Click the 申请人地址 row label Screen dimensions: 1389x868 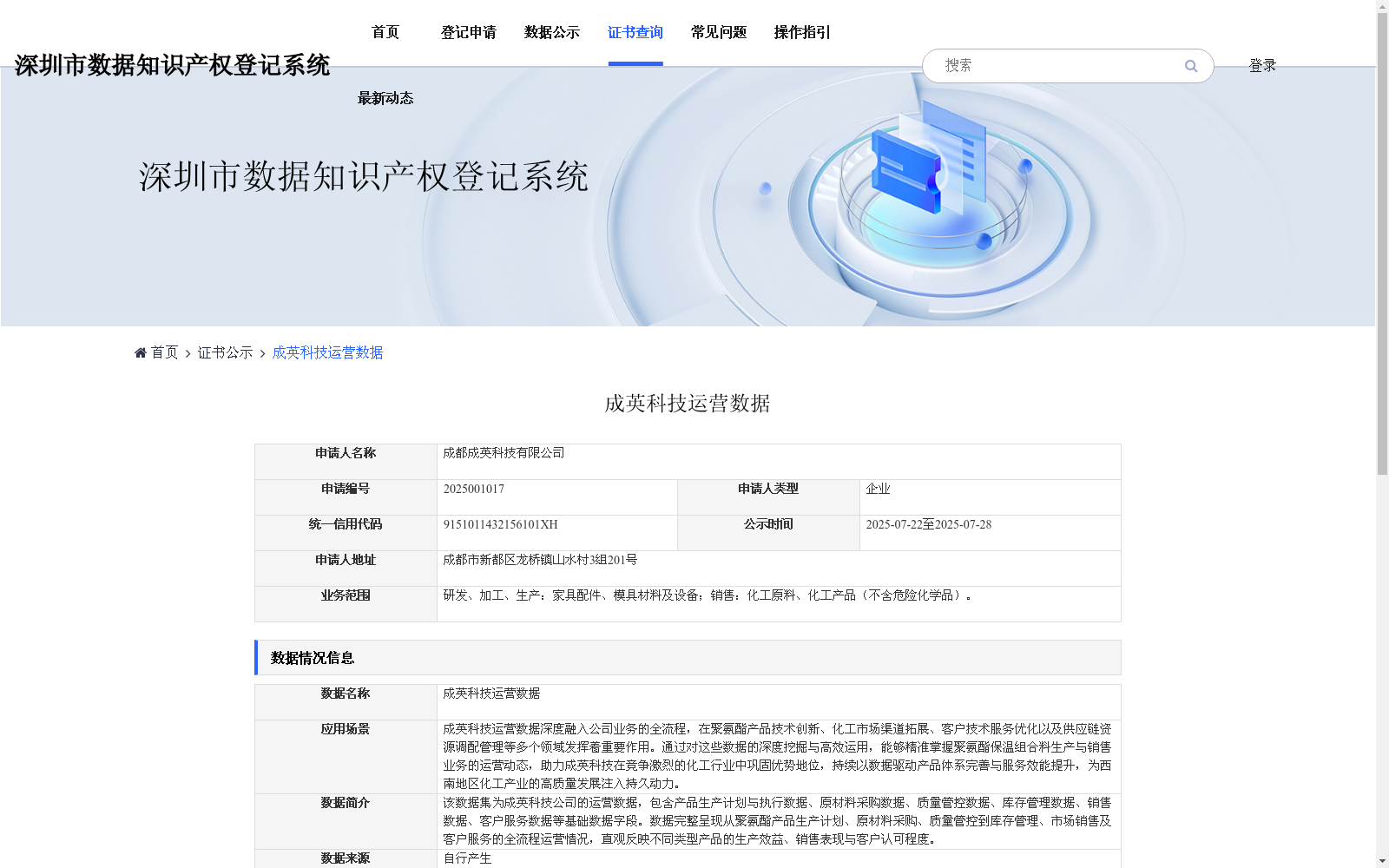pyautogui.click(x=346, y=560)
